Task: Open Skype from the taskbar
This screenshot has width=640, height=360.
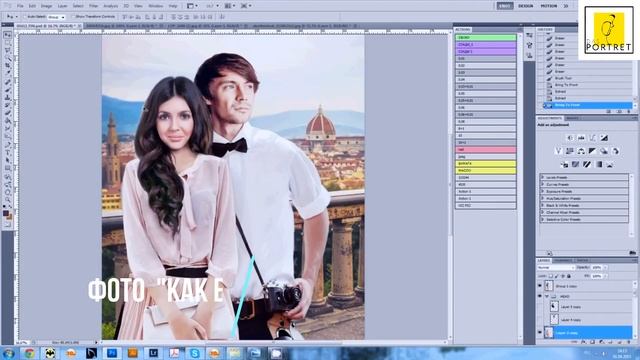Action: coord(195,353)
